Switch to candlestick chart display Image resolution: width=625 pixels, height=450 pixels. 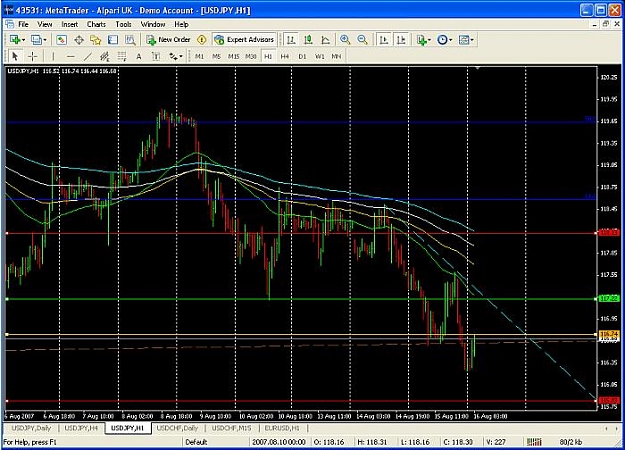coord(308,40)
